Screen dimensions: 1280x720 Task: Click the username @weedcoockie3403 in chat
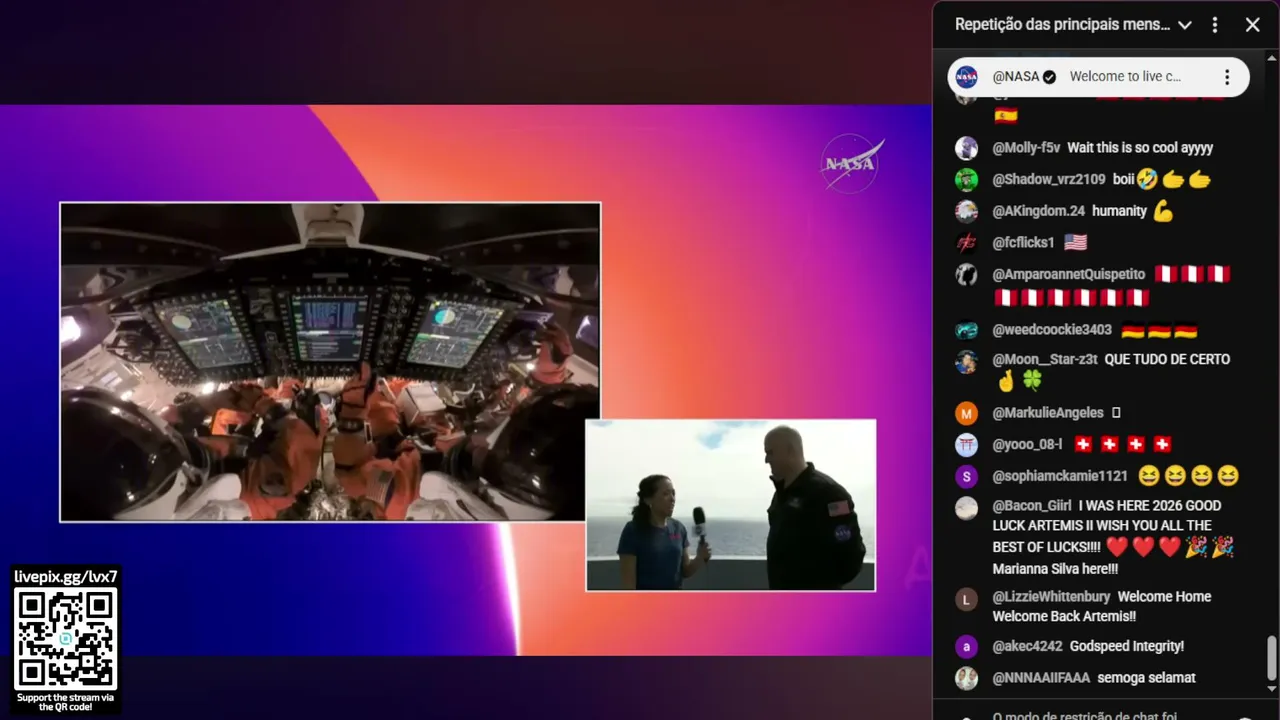[1052, 330]
